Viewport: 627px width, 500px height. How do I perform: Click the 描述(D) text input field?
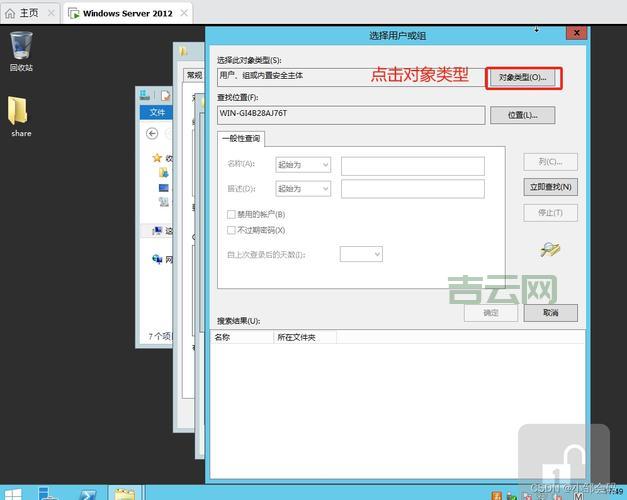click(x=413, y=189)
